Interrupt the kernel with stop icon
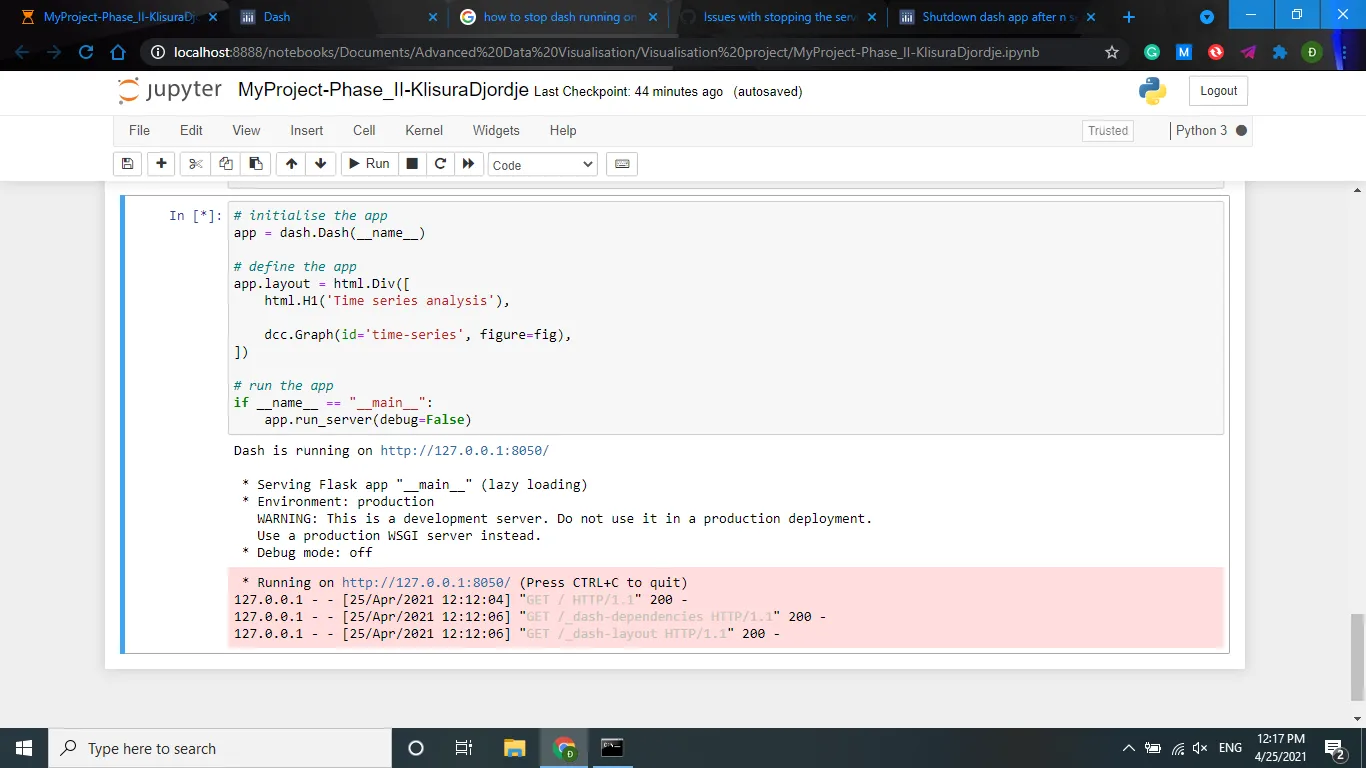This screenshot has height=768, width=1366. [x=411, y=164]
